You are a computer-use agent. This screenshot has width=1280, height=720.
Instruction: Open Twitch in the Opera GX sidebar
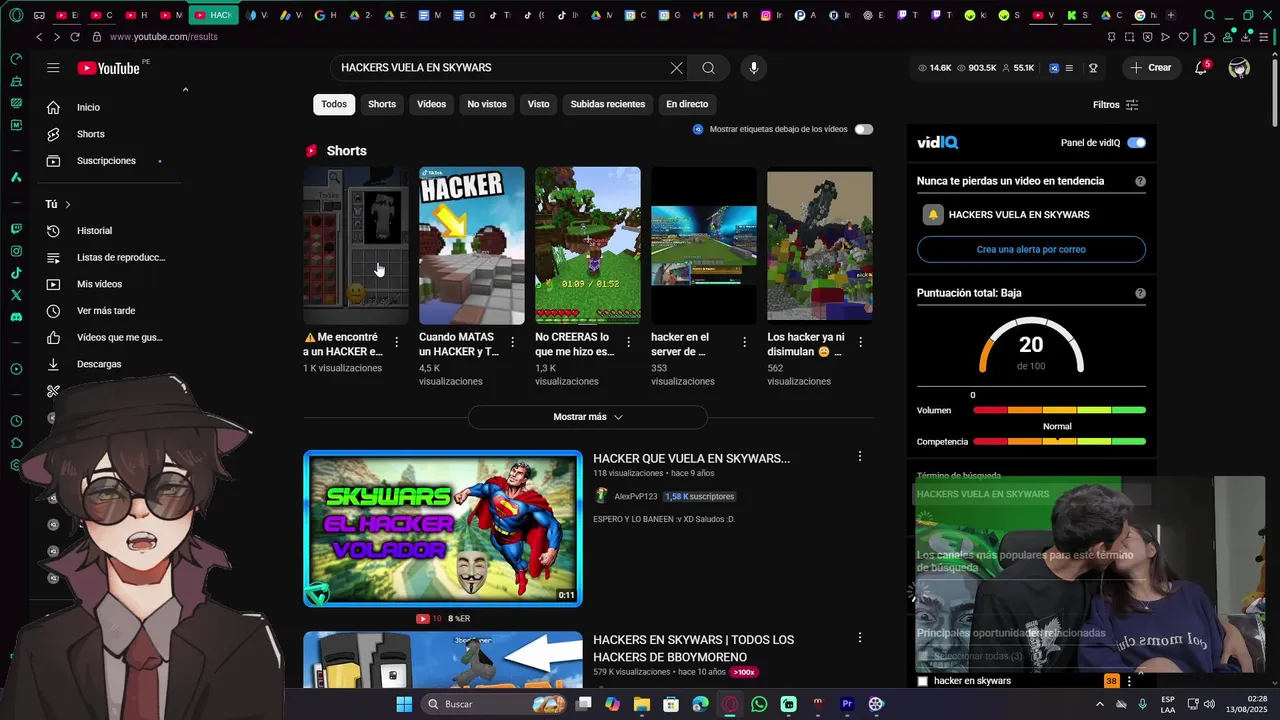[x=16, y=229]
